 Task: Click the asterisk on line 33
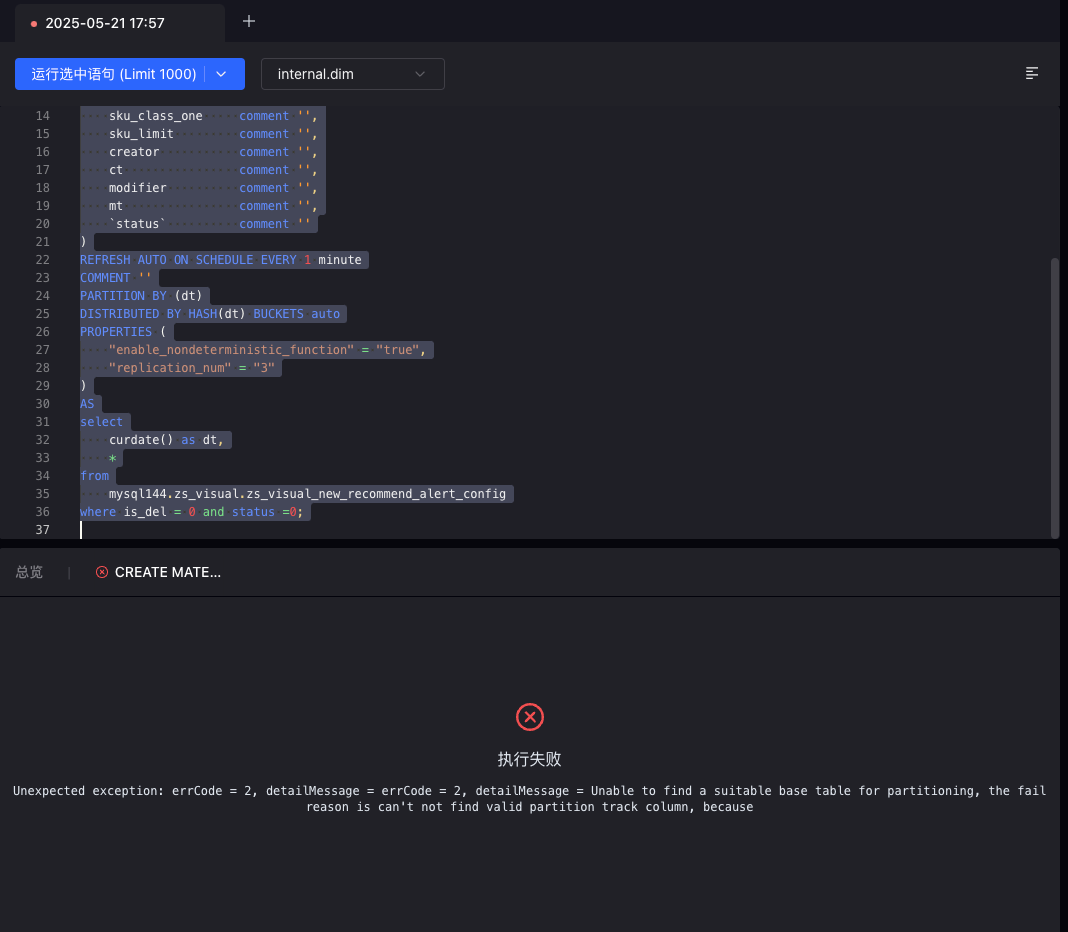pyautogui.click(x=112, y=459)
